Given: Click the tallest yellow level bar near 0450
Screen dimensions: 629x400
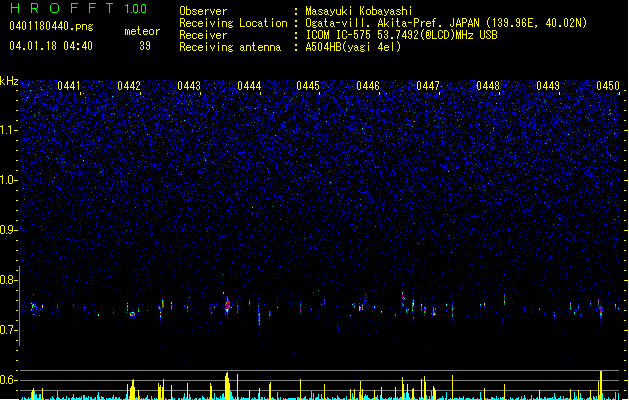Looking at the screenshot, I should (601, 385).
